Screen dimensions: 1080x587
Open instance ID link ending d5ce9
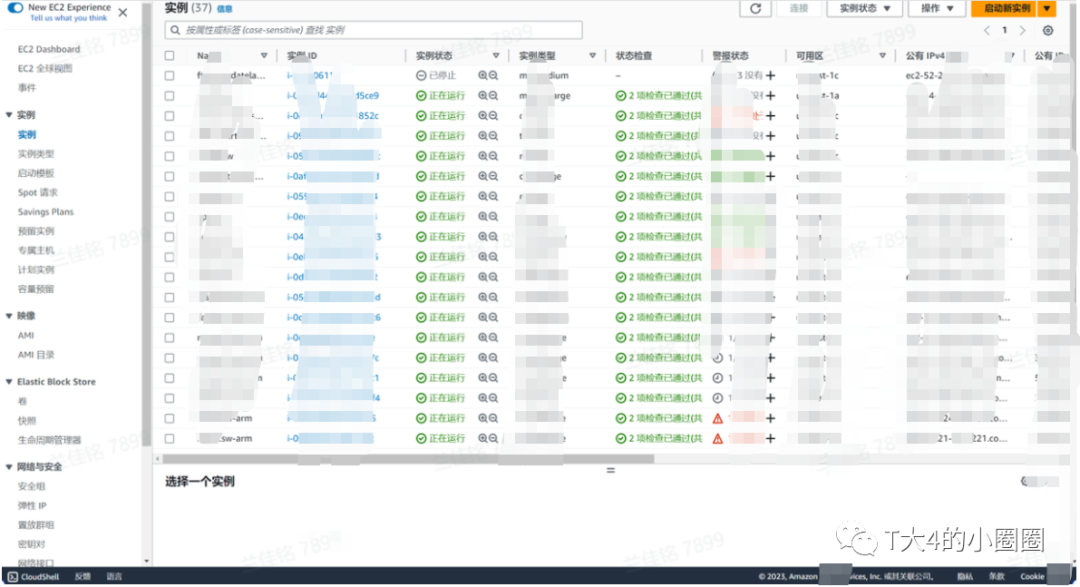pos(333,96)
